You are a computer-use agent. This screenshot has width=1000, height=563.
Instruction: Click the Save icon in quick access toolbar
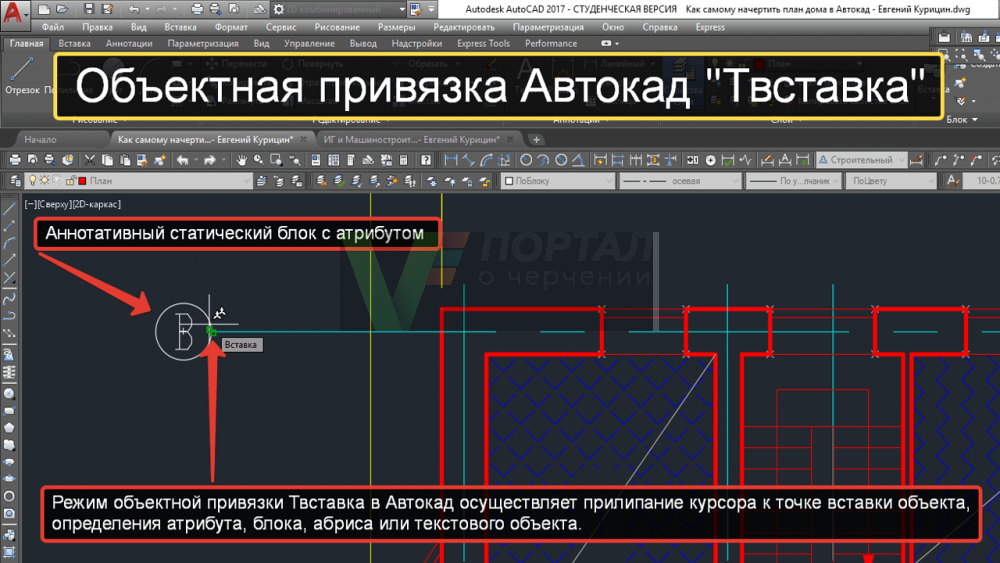click(x=89, y=9)
